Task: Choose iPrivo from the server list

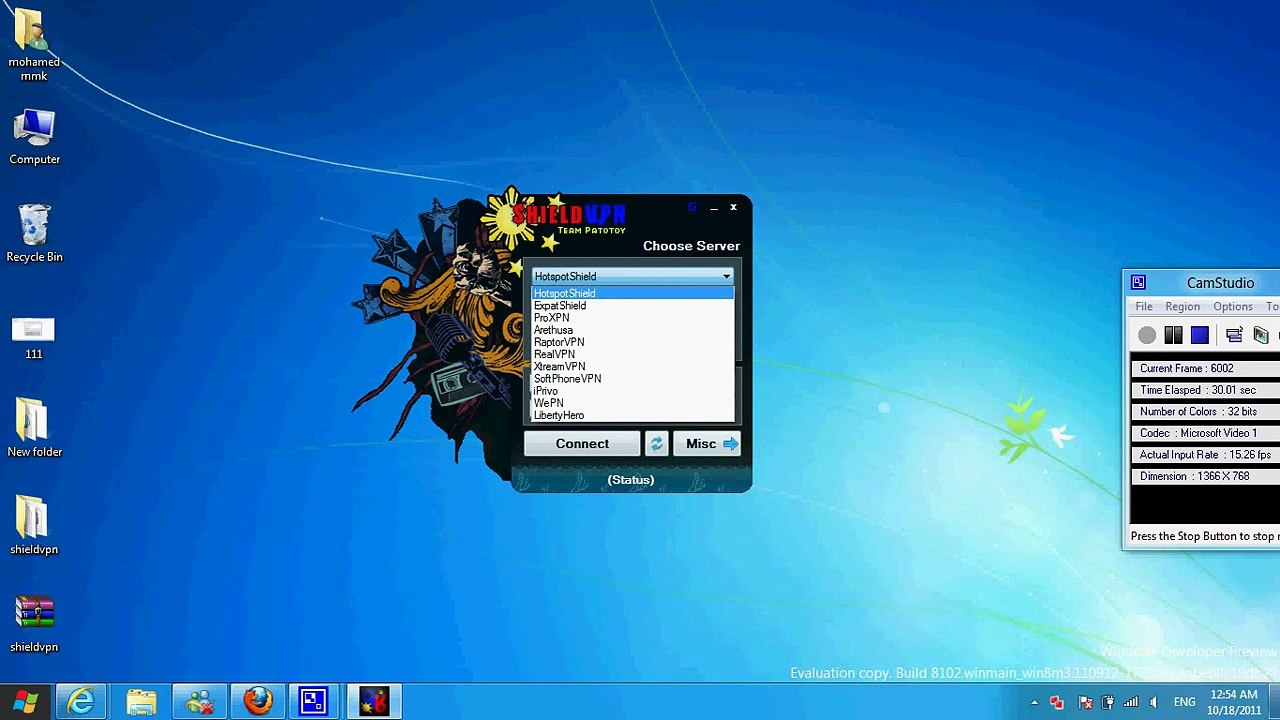Action: tap(632, 391)
